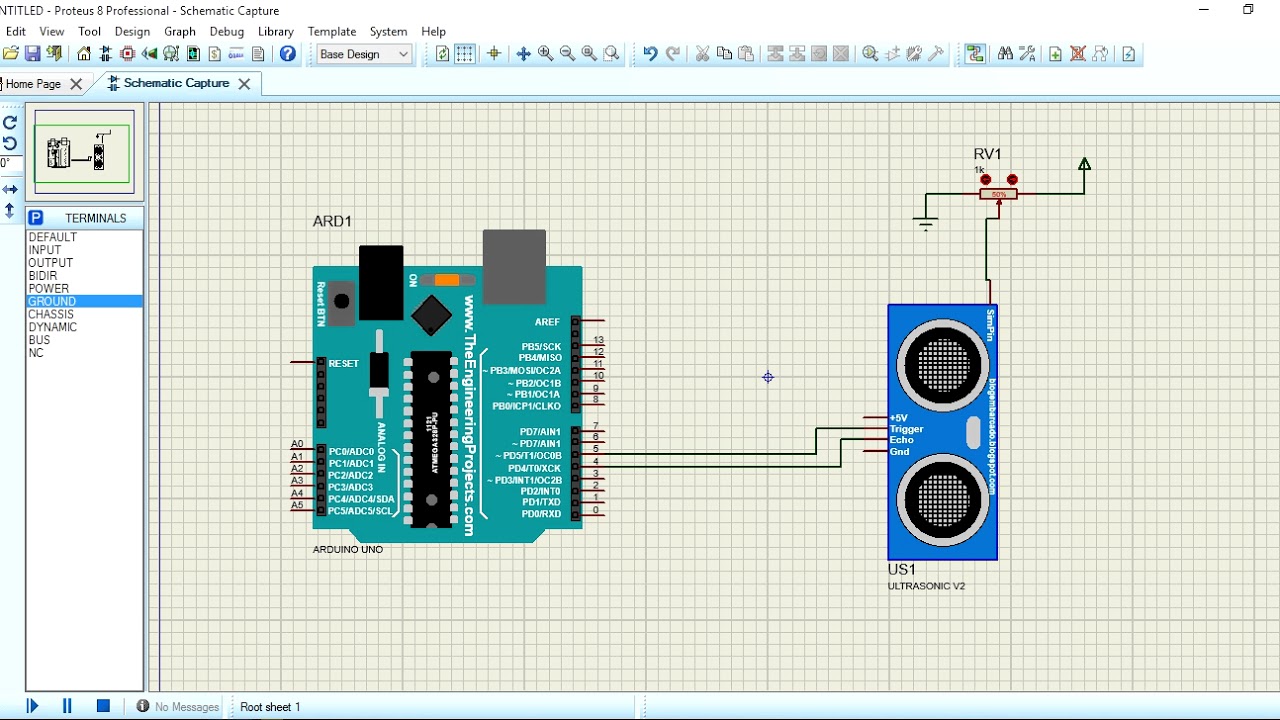This screenshot has width=1280, height=720.
Task: Click Paste from clipboard icon
Action: [x=746, y=54]
